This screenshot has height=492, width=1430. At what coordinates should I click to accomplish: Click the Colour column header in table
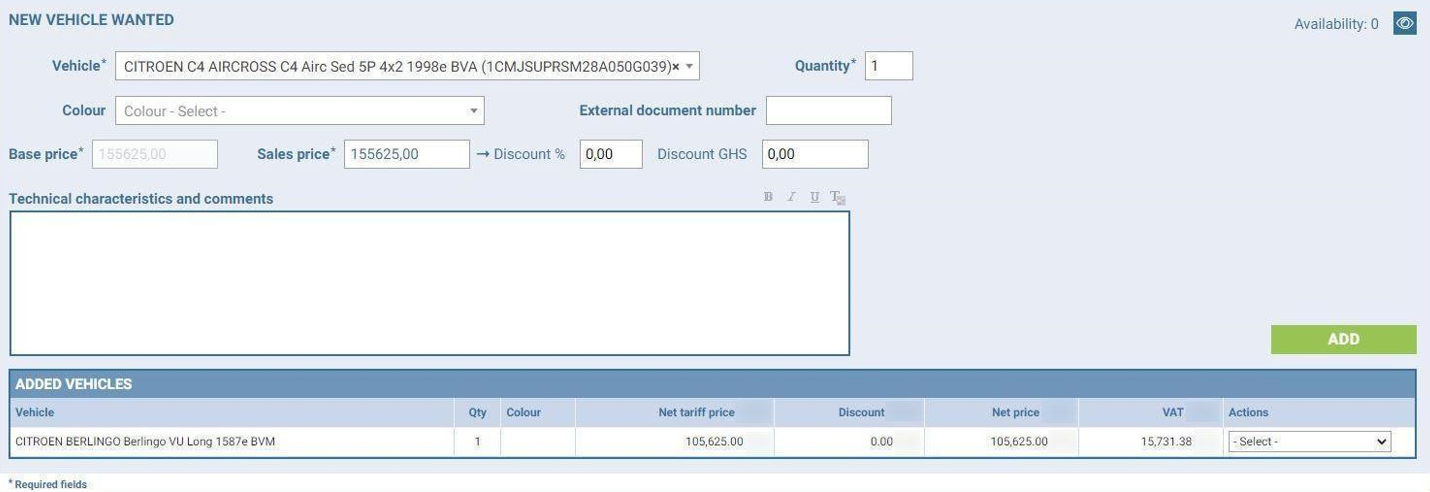[523, 412]
